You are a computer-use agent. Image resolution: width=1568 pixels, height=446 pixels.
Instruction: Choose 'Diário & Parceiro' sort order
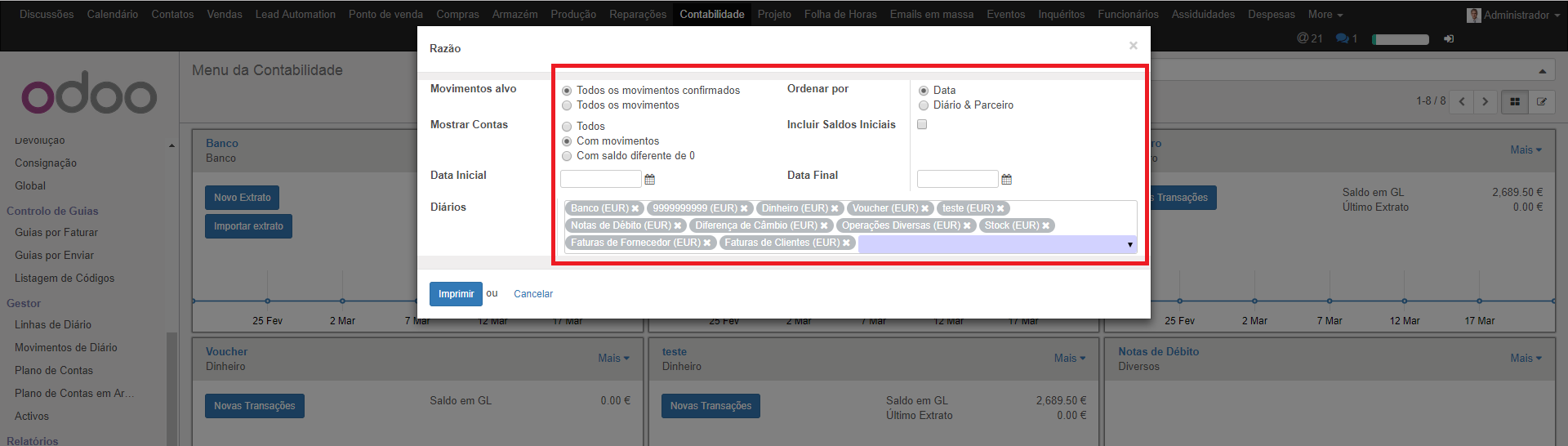(x=924, y=105)
